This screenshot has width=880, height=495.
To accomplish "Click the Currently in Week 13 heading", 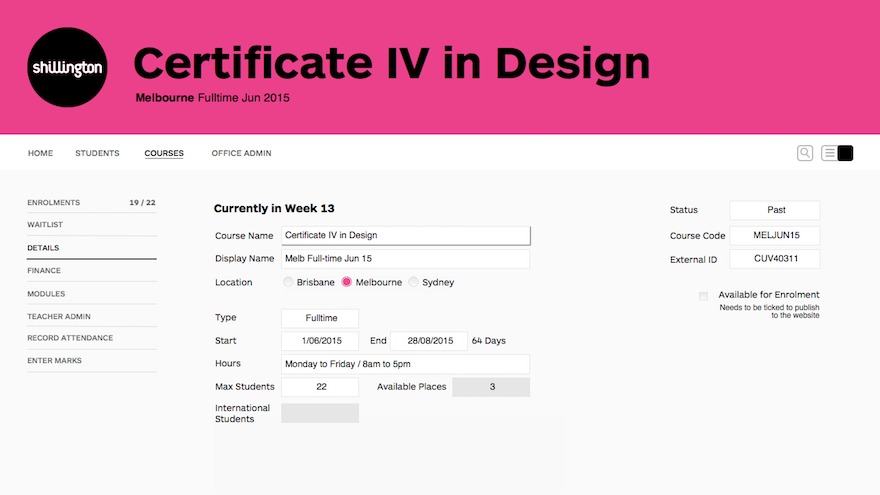I will click(274, 208).
